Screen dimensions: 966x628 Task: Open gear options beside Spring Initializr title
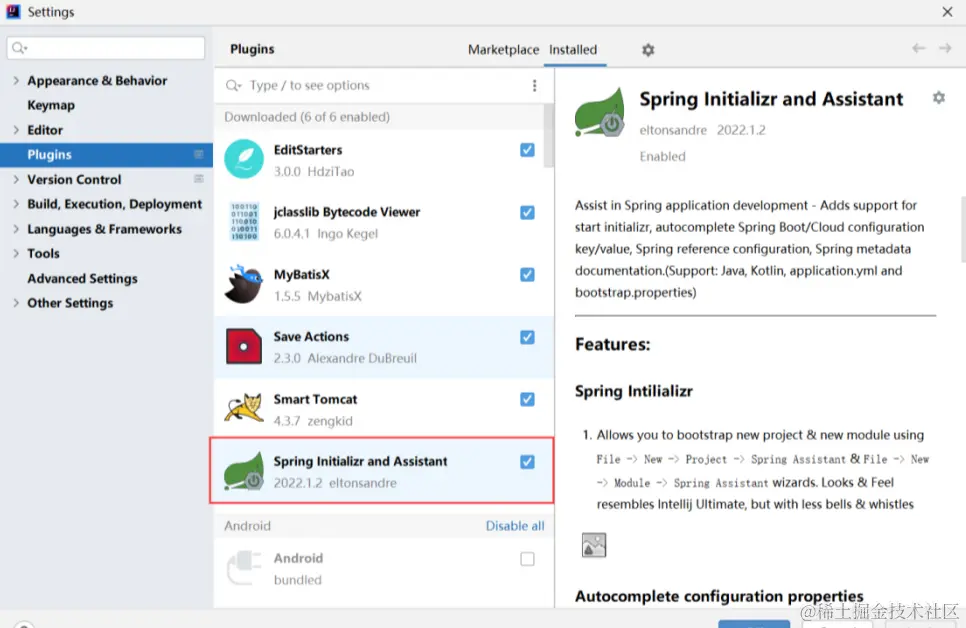938,98
